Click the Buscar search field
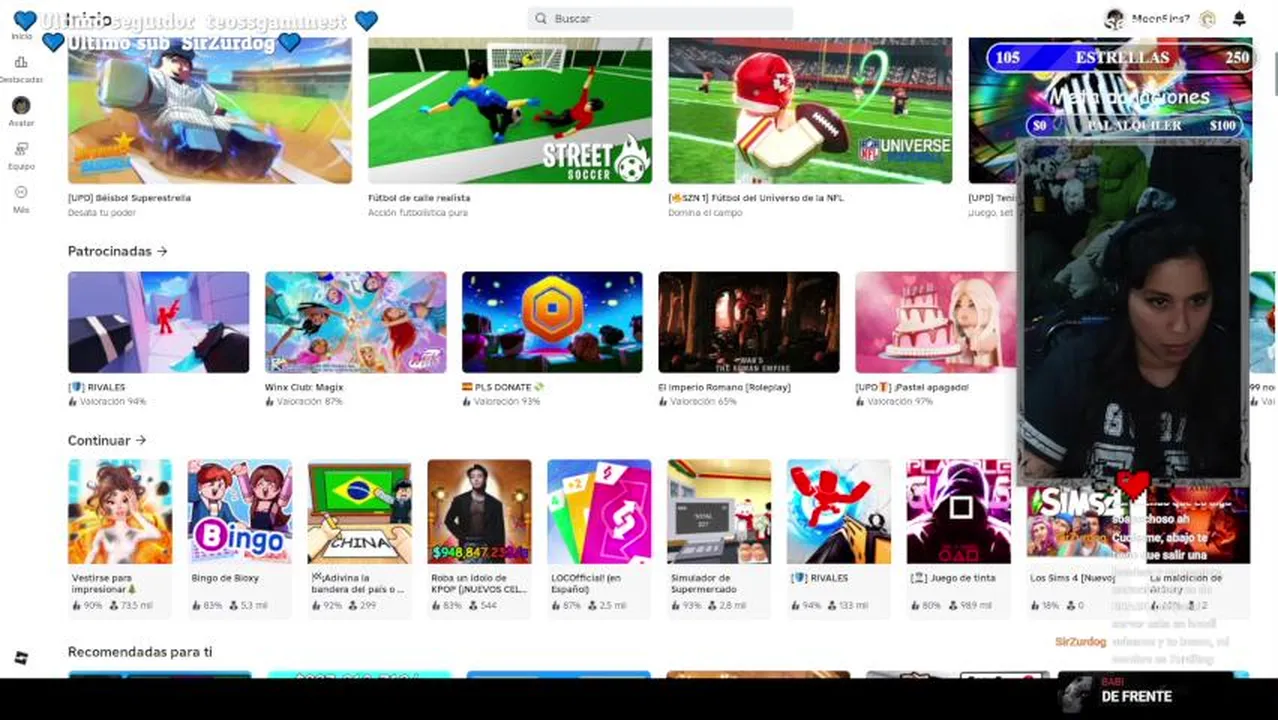 tap(660, 18)
